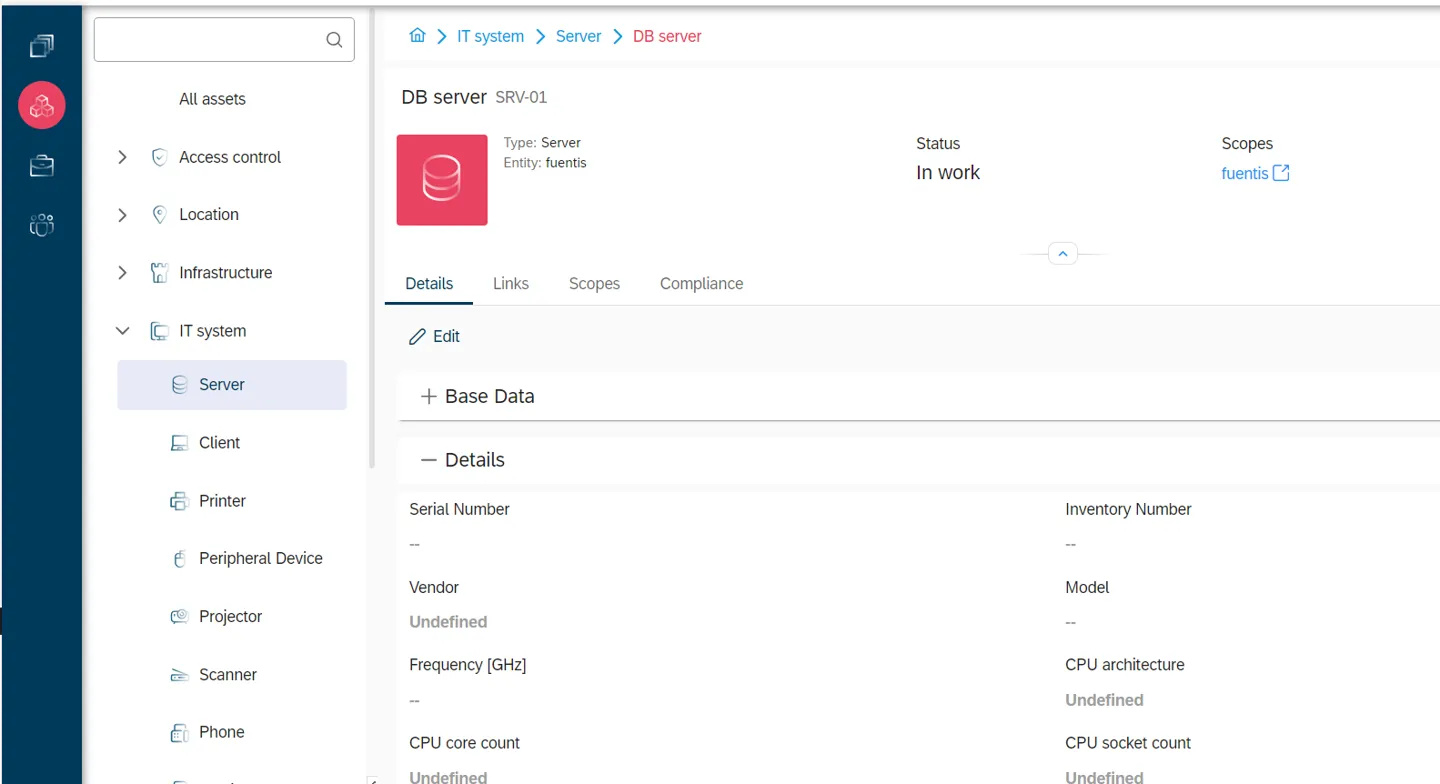The height and width of the screenshot is (784, 1440).
Task: Click the search magnifier icon
Action: tap(334, 40)
